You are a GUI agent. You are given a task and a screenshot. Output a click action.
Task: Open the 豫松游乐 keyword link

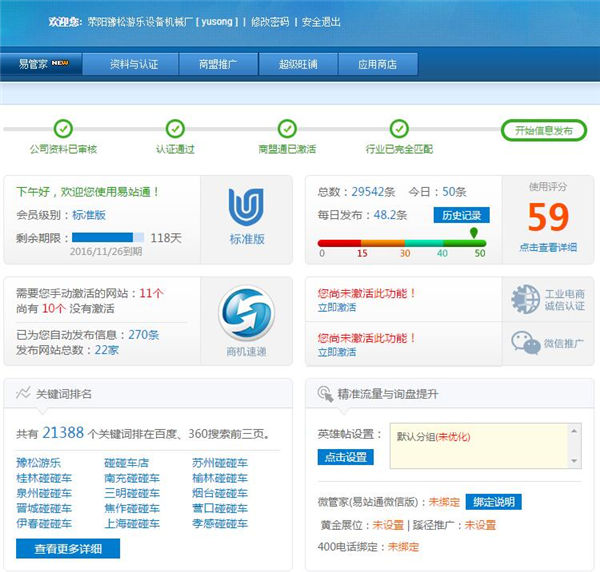click(x=38, y=463)
